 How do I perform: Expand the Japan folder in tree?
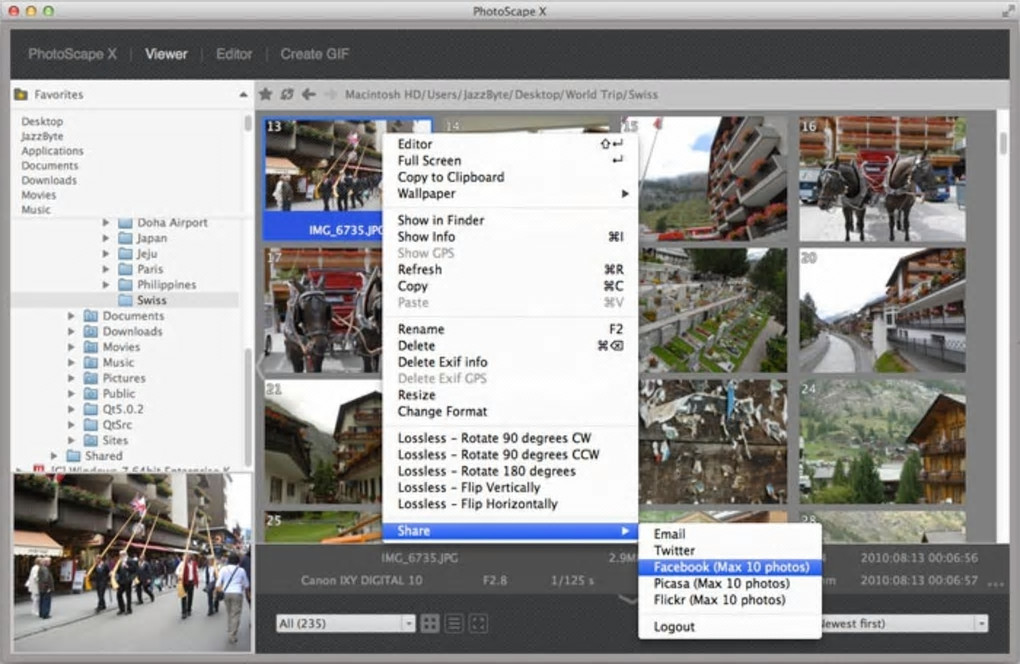pyautogui.click(x=107, y=239)
